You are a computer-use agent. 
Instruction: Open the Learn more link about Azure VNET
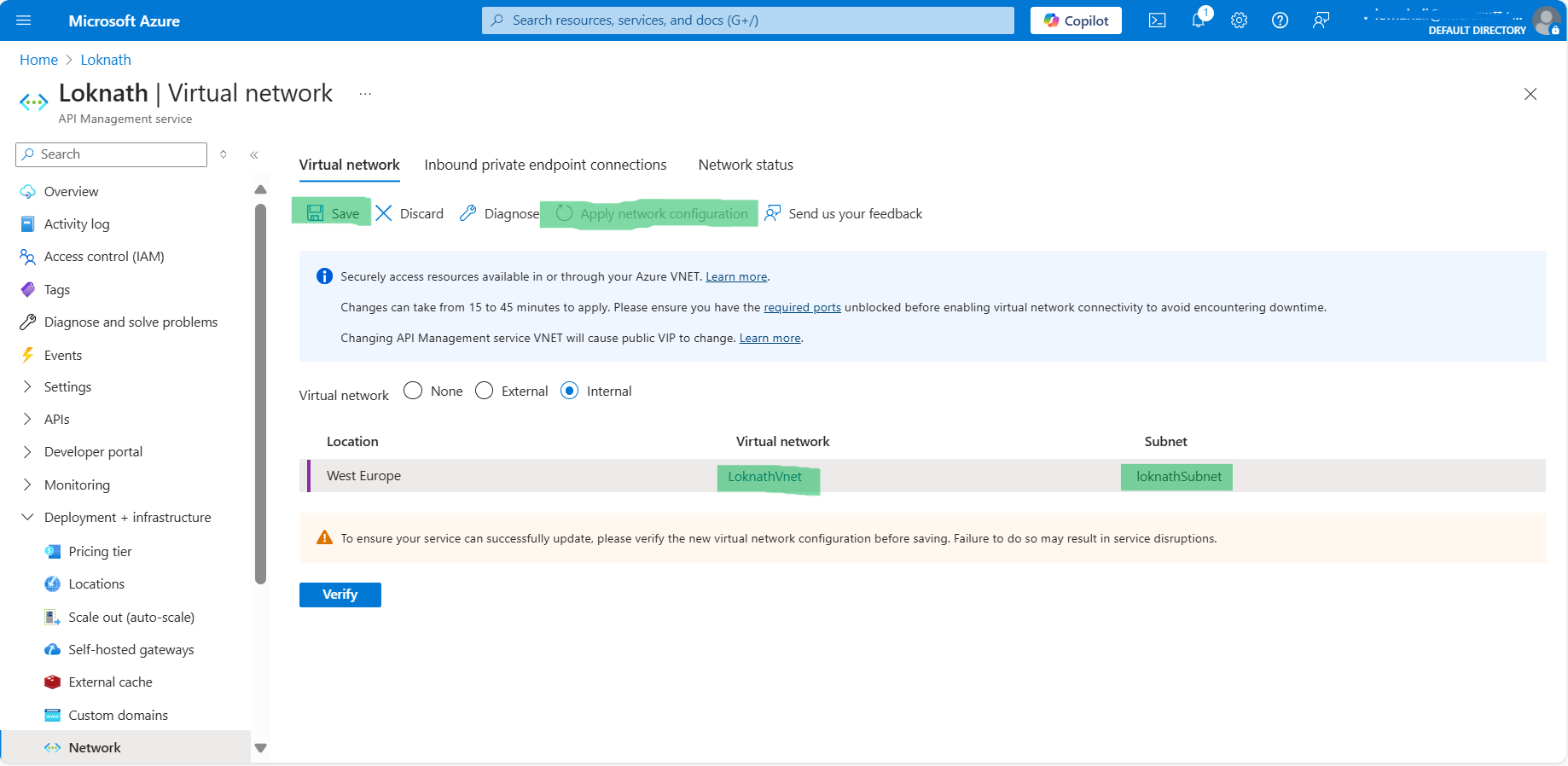[736, 276]
